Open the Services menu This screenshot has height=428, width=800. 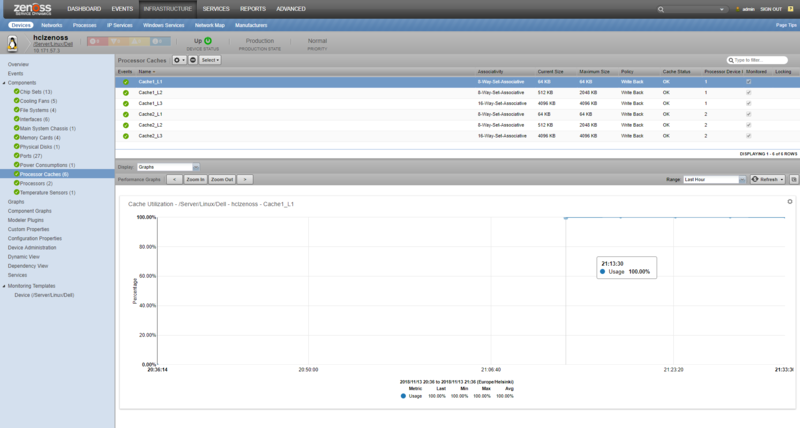click(216, 9)
